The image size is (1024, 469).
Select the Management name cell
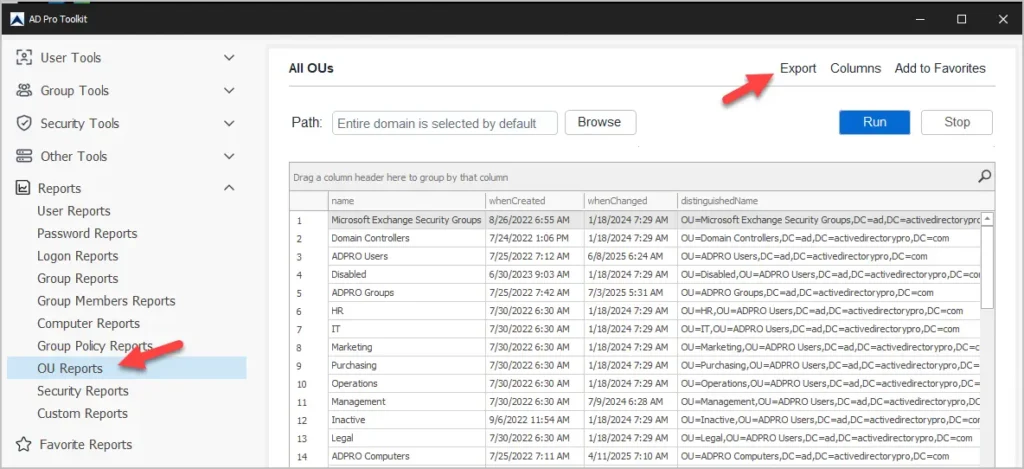[407, 402]
